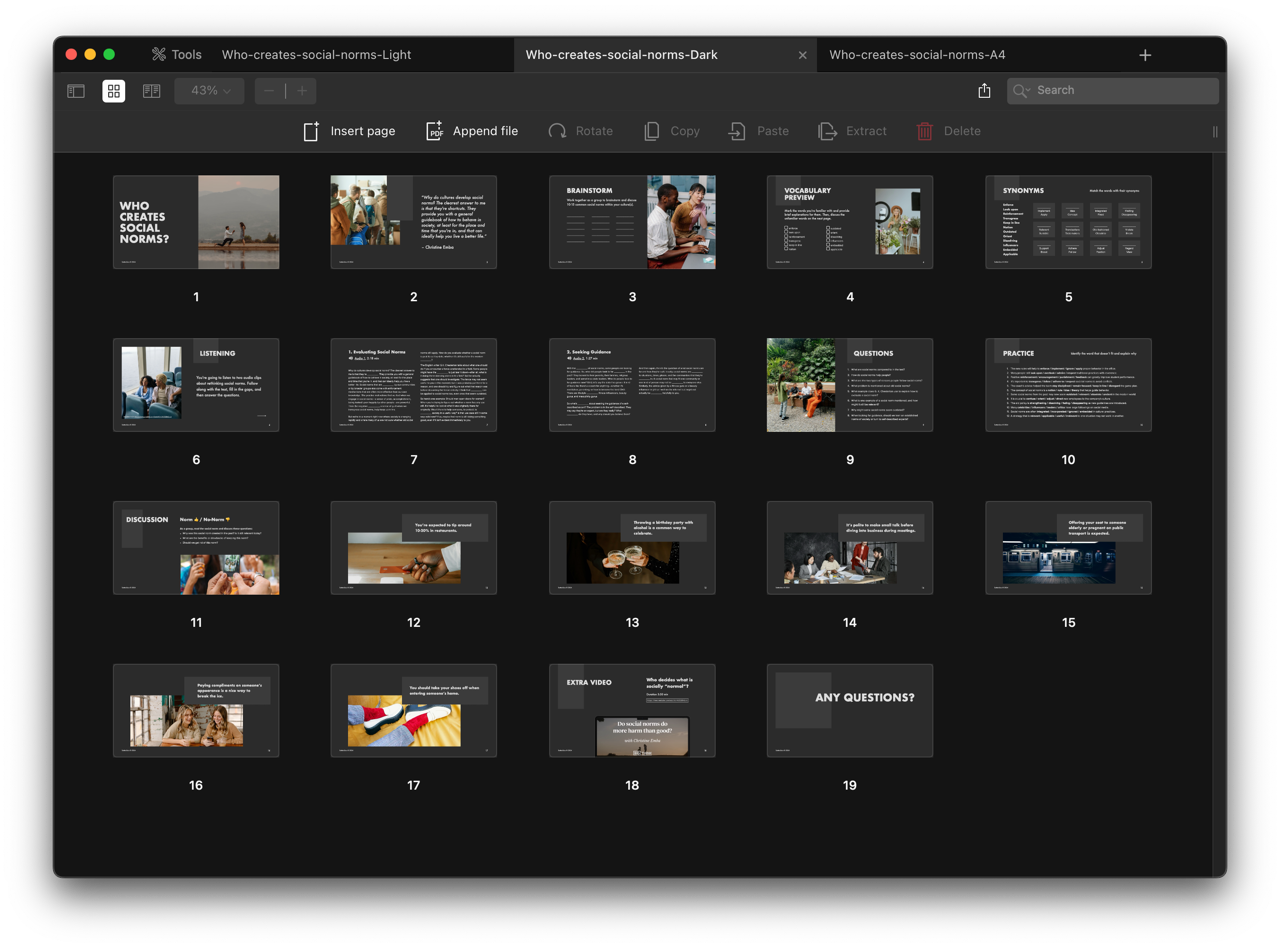Open a new tab with plus button
The height and width of the screenshot is (948, 1280).
click(1145, 55)
